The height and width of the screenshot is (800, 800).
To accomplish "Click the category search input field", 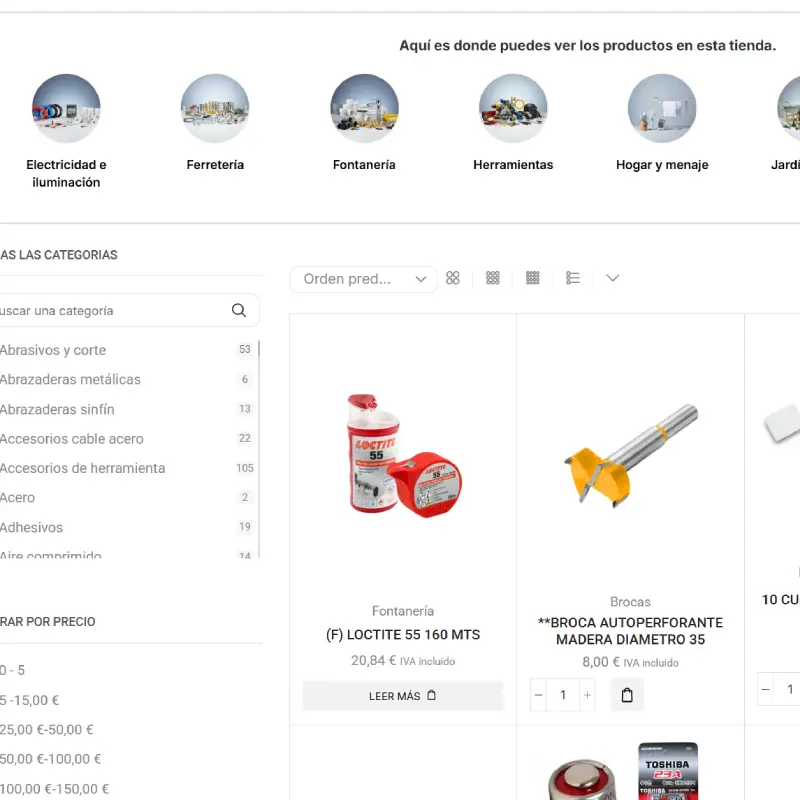I will click(110, 311).
